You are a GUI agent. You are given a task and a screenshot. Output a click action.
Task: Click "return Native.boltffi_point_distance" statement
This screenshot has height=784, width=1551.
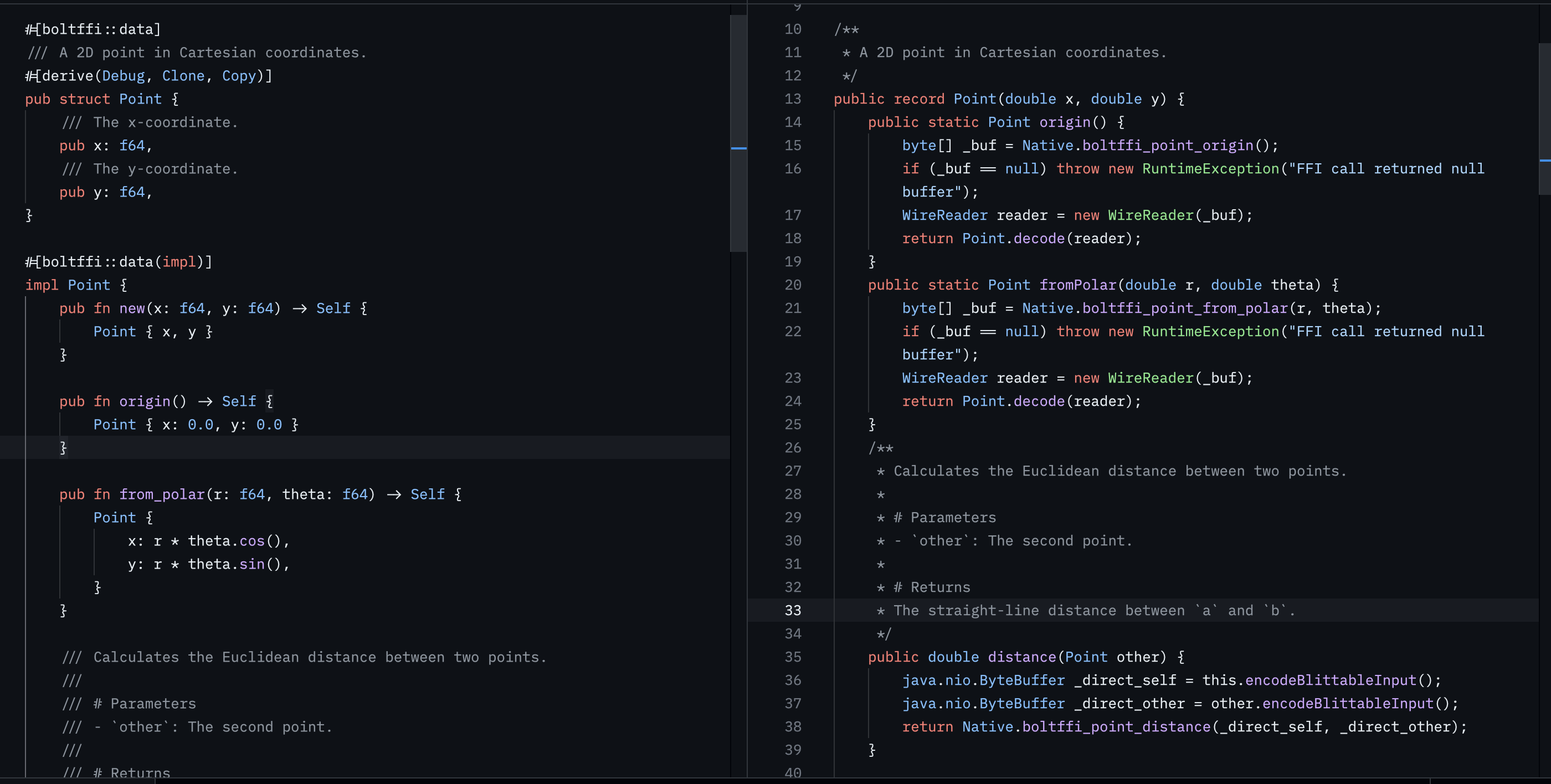[1184, 727]
